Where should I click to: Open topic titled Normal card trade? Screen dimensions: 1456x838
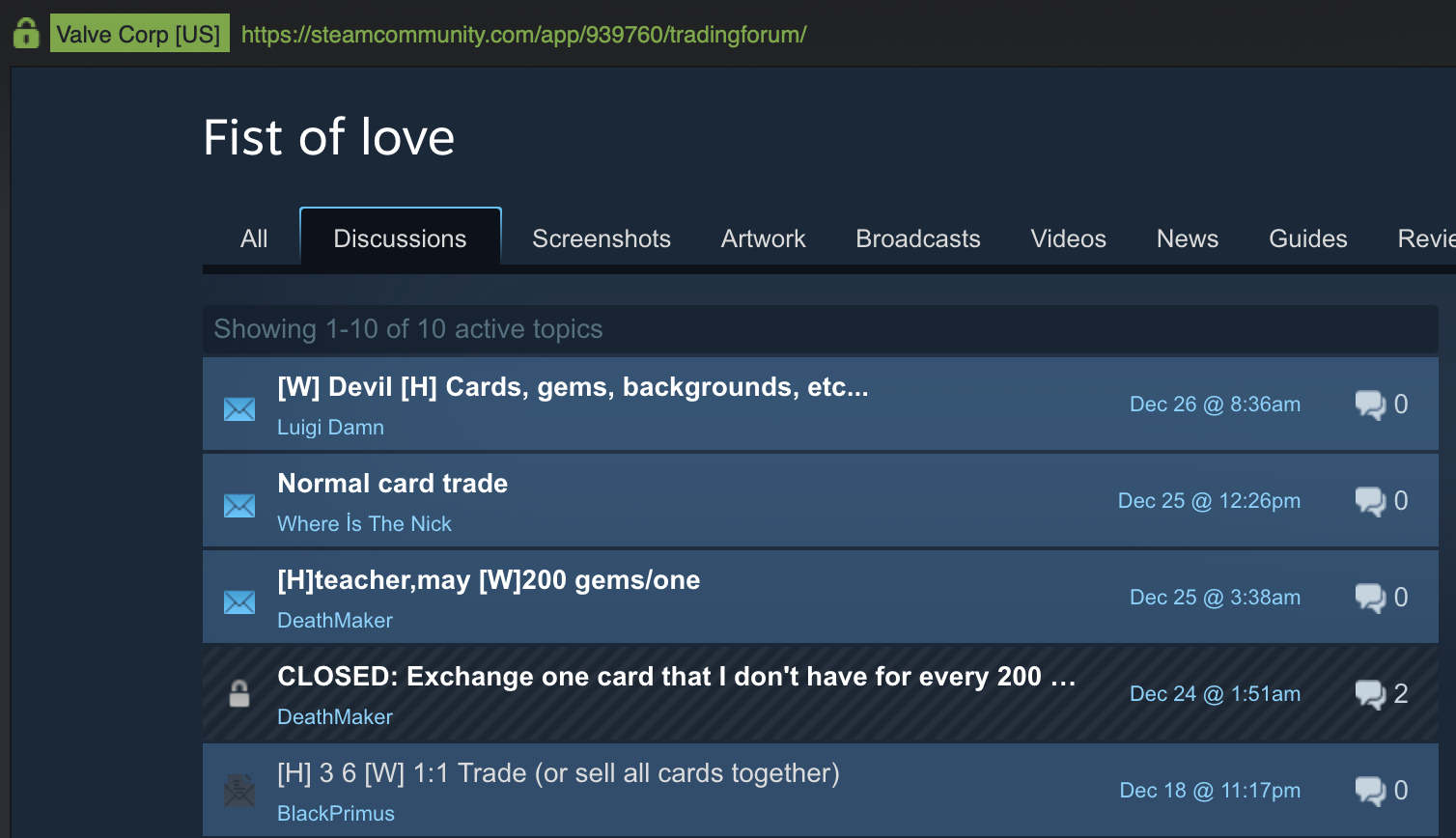tap(393, 484)
